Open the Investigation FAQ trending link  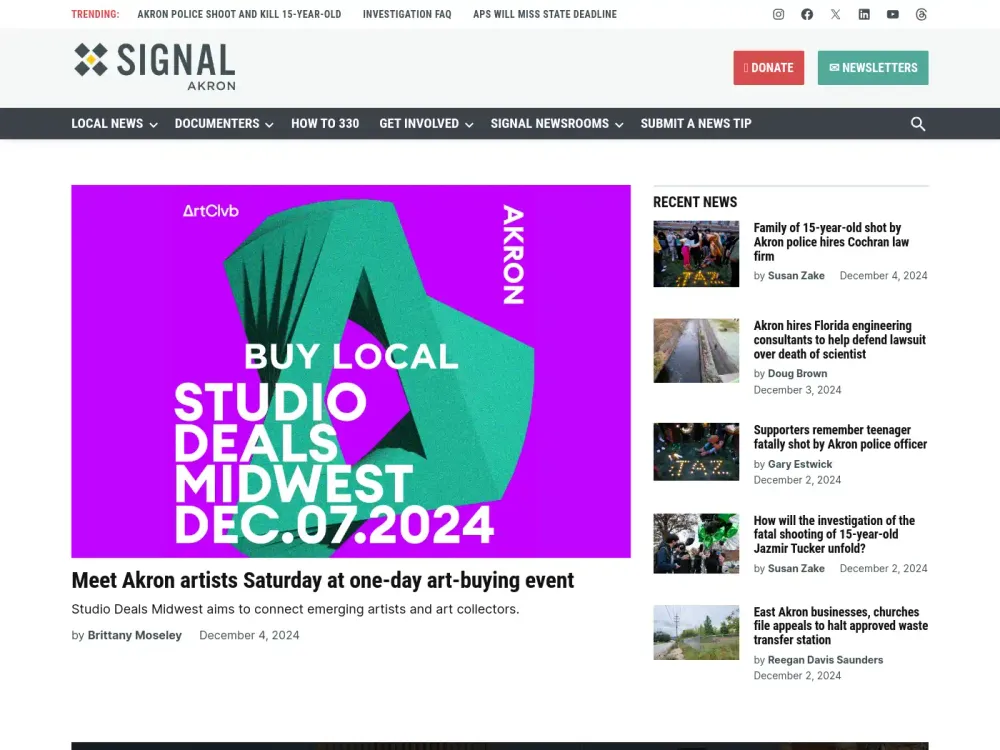point(407,14)
